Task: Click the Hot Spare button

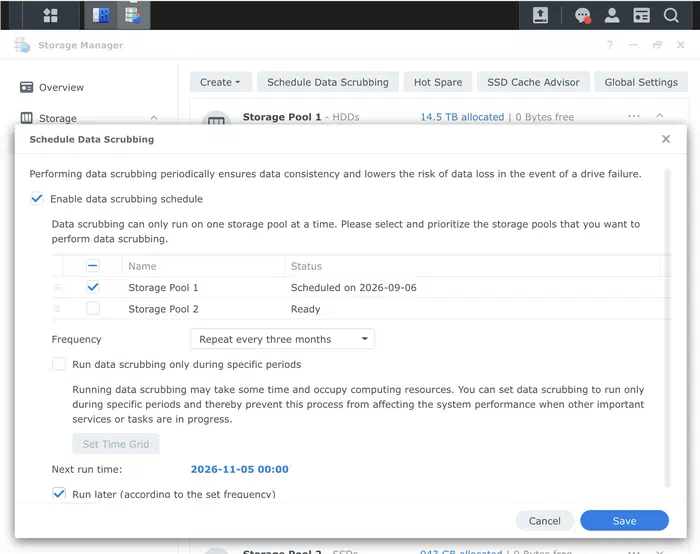Action: 438,82
